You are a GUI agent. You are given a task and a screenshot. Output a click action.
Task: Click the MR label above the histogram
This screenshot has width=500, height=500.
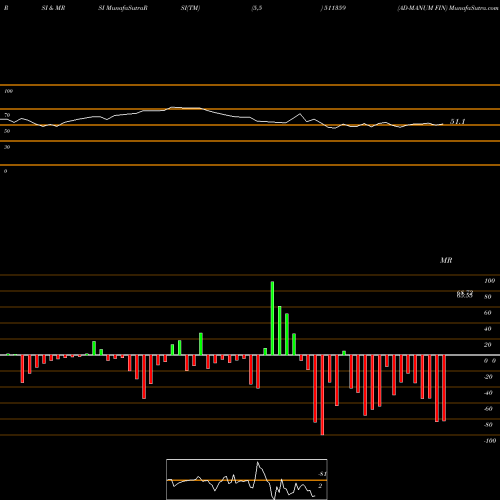[446, 260]
